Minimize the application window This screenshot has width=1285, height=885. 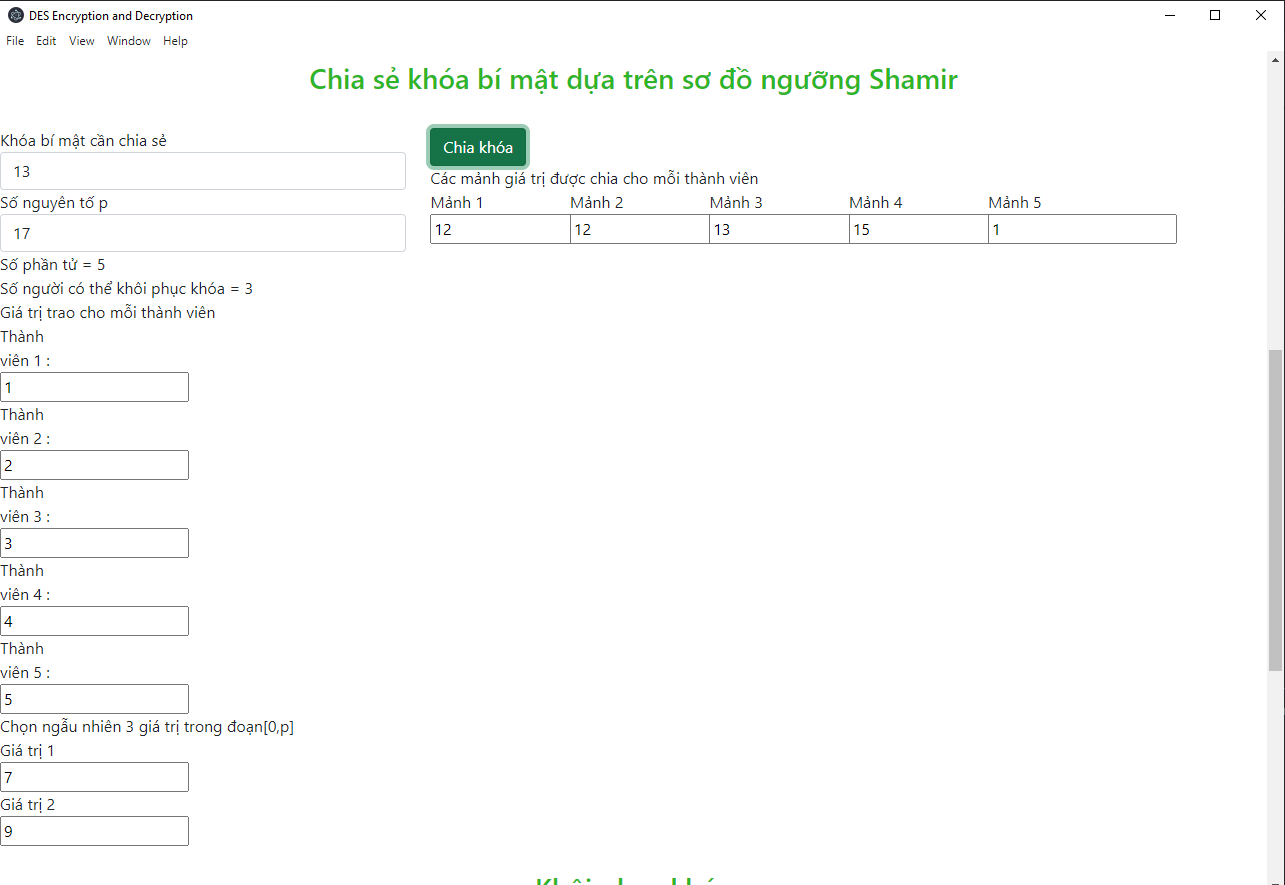1169,15
